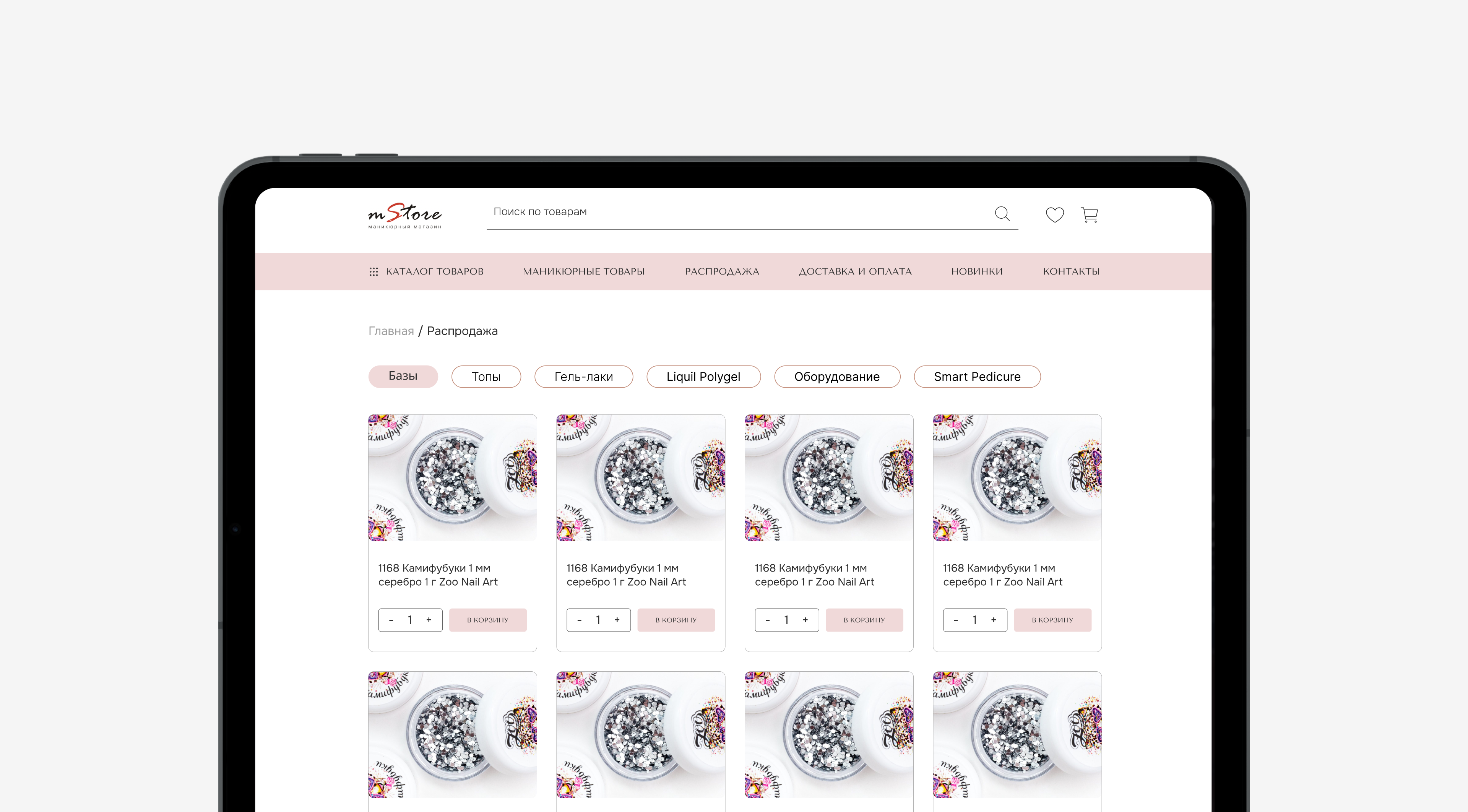The height and width of the screenshot is (812, 1468).
Task: Go to 'Новинки' menu item
Action: [x=977, y=272]
